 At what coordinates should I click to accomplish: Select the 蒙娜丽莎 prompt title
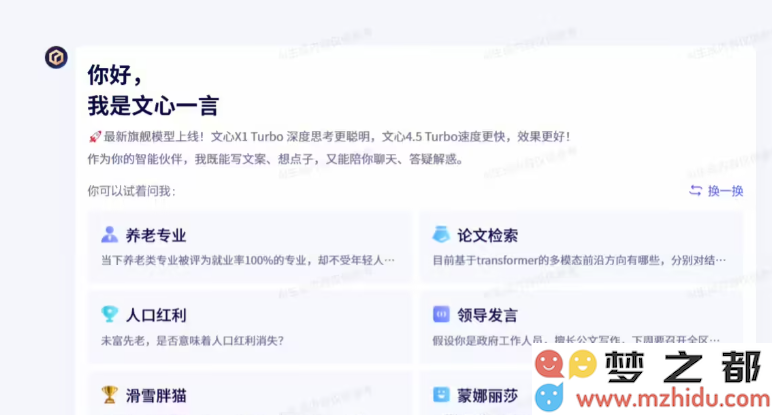(x=487, y=396)
